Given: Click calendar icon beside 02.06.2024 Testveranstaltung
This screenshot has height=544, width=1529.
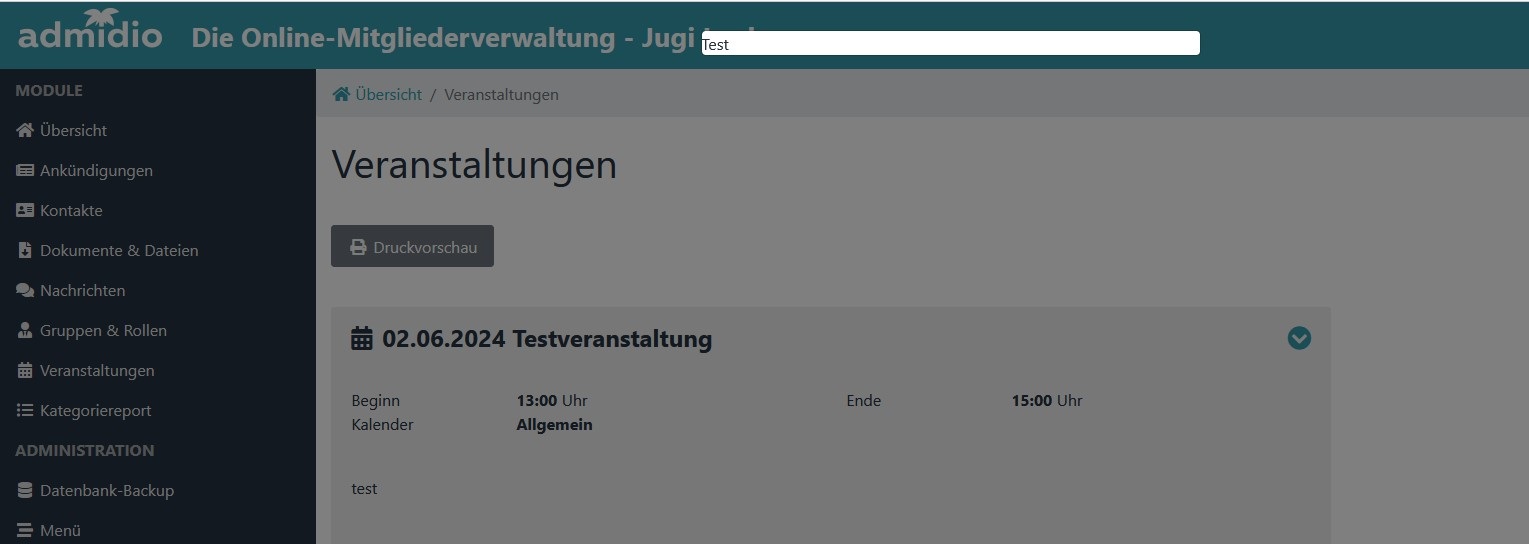Looking at the screenshot, I should 362,338.
